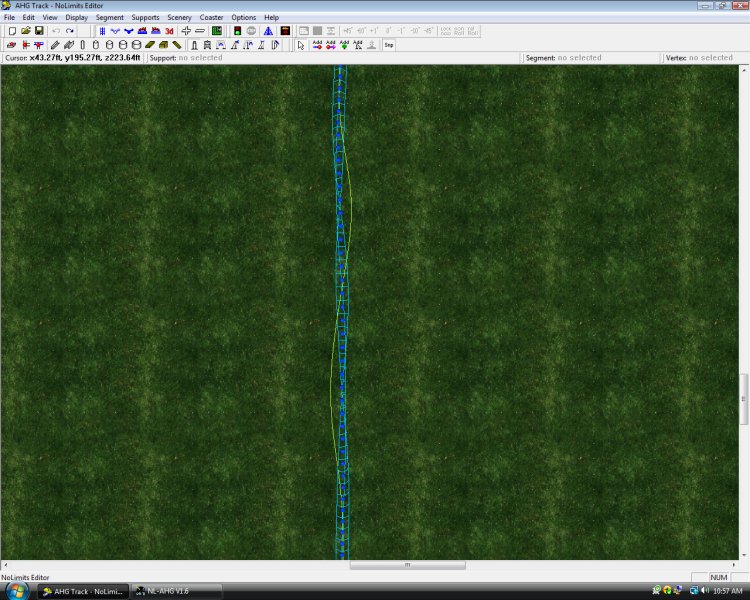
Task: Switch to NL-AHG V1.6 taskbar button
Action: pos(176,591)
